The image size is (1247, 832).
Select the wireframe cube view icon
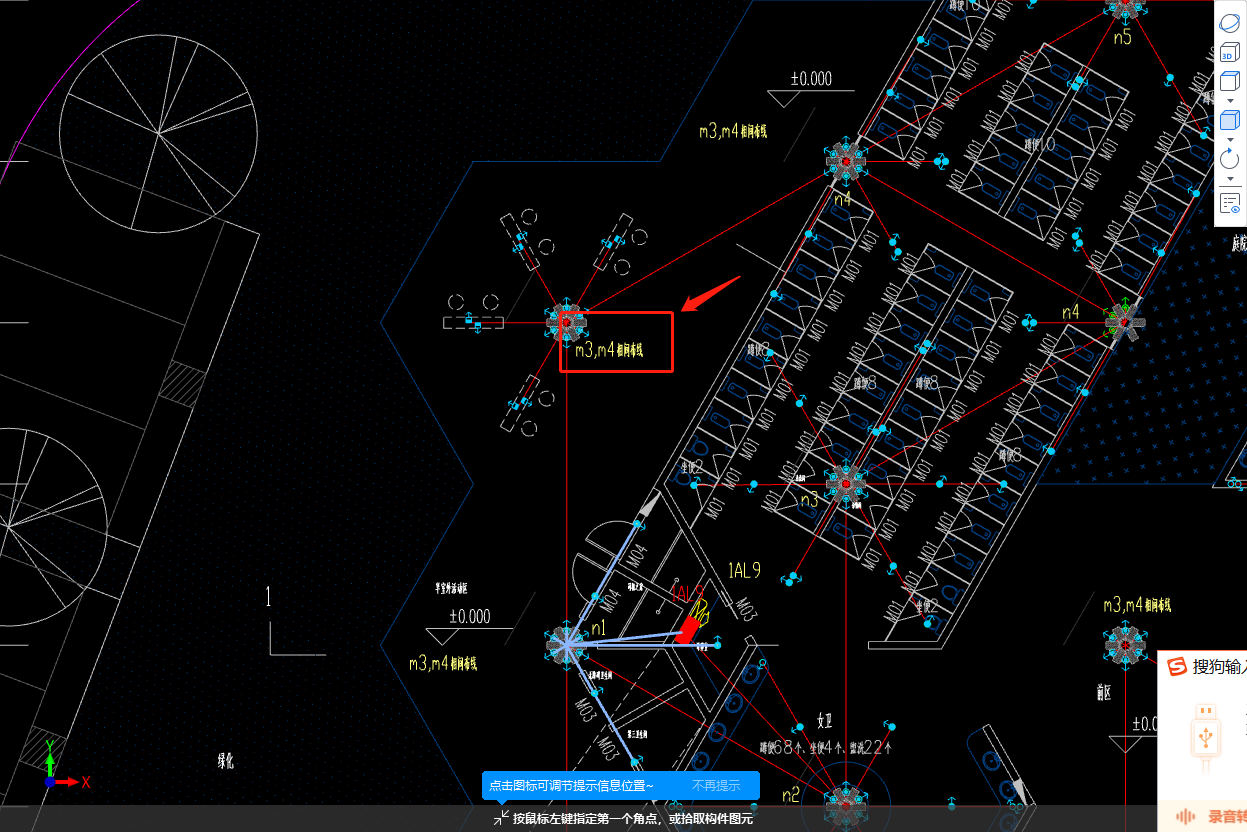[1229, 82]
